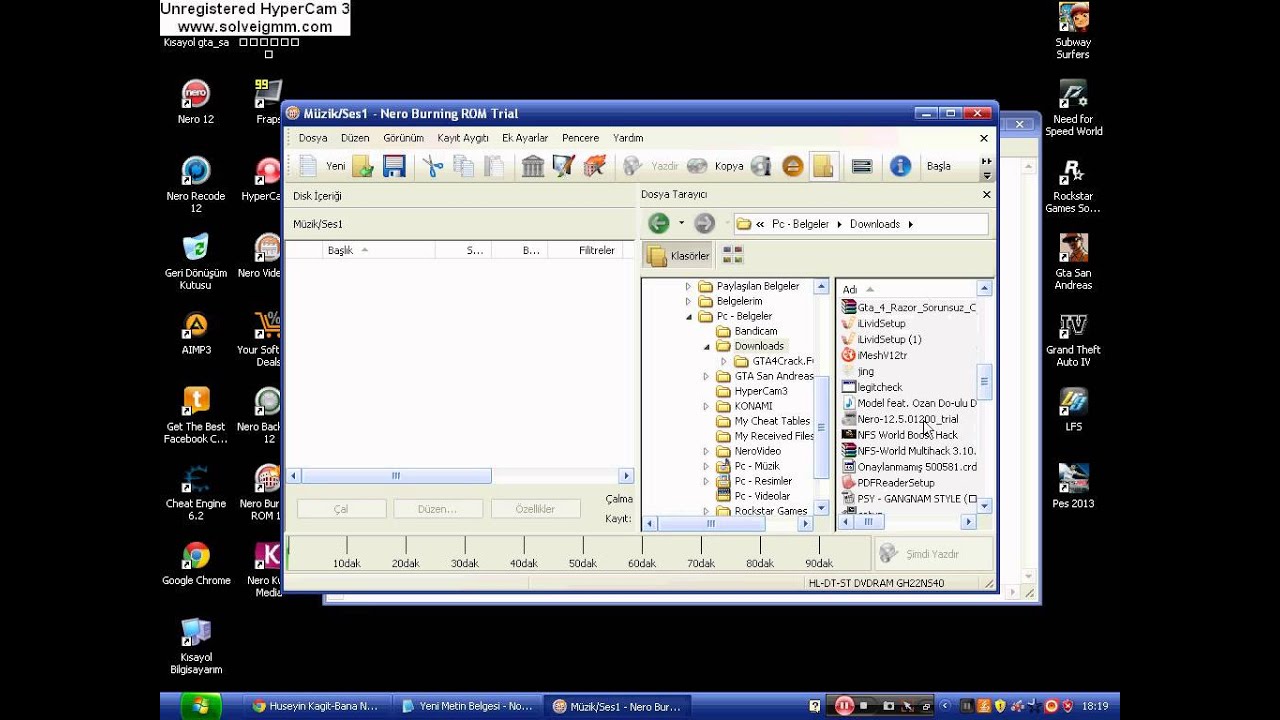Image resolution: width=1280 pixels, height=720 pixels.
Task: Expand the GTA San Andreas folder node
Action: (x=706, y=376)
